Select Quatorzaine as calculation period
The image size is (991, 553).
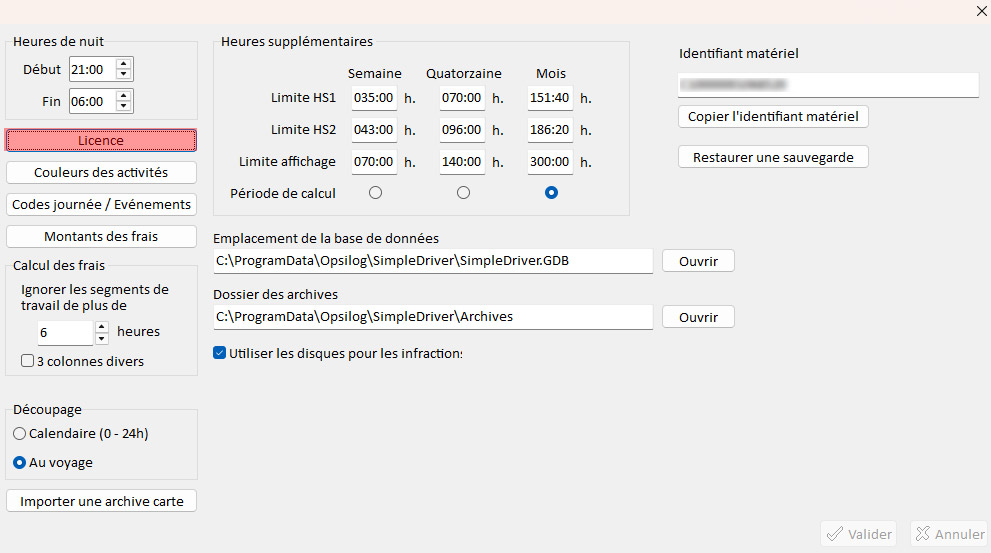pyautogui.click(x=463, y=193)
